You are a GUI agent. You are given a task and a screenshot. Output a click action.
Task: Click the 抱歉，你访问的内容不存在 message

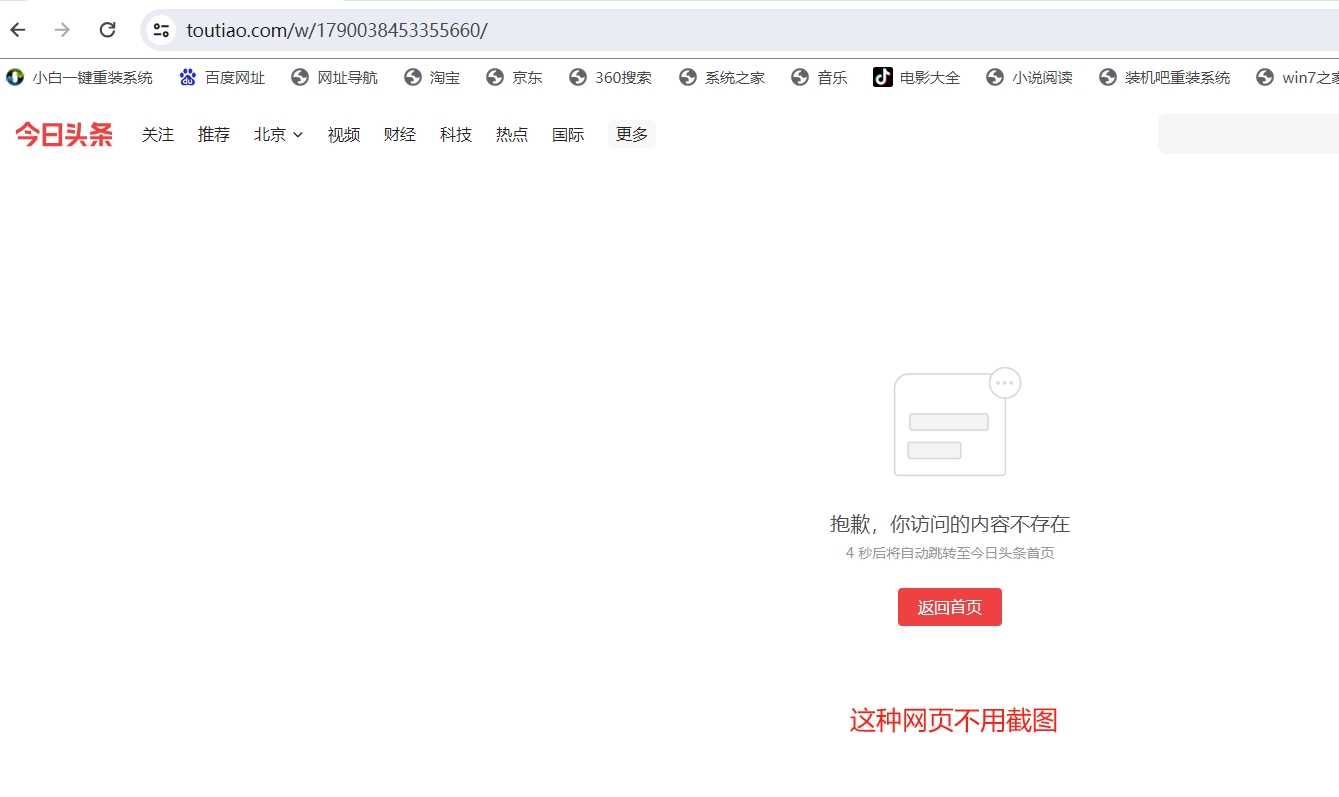tap(950, 524)
